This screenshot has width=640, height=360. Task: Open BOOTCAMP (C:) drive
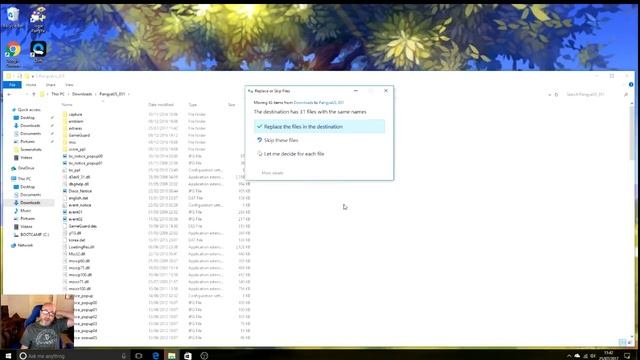click(x=34, y=234)
